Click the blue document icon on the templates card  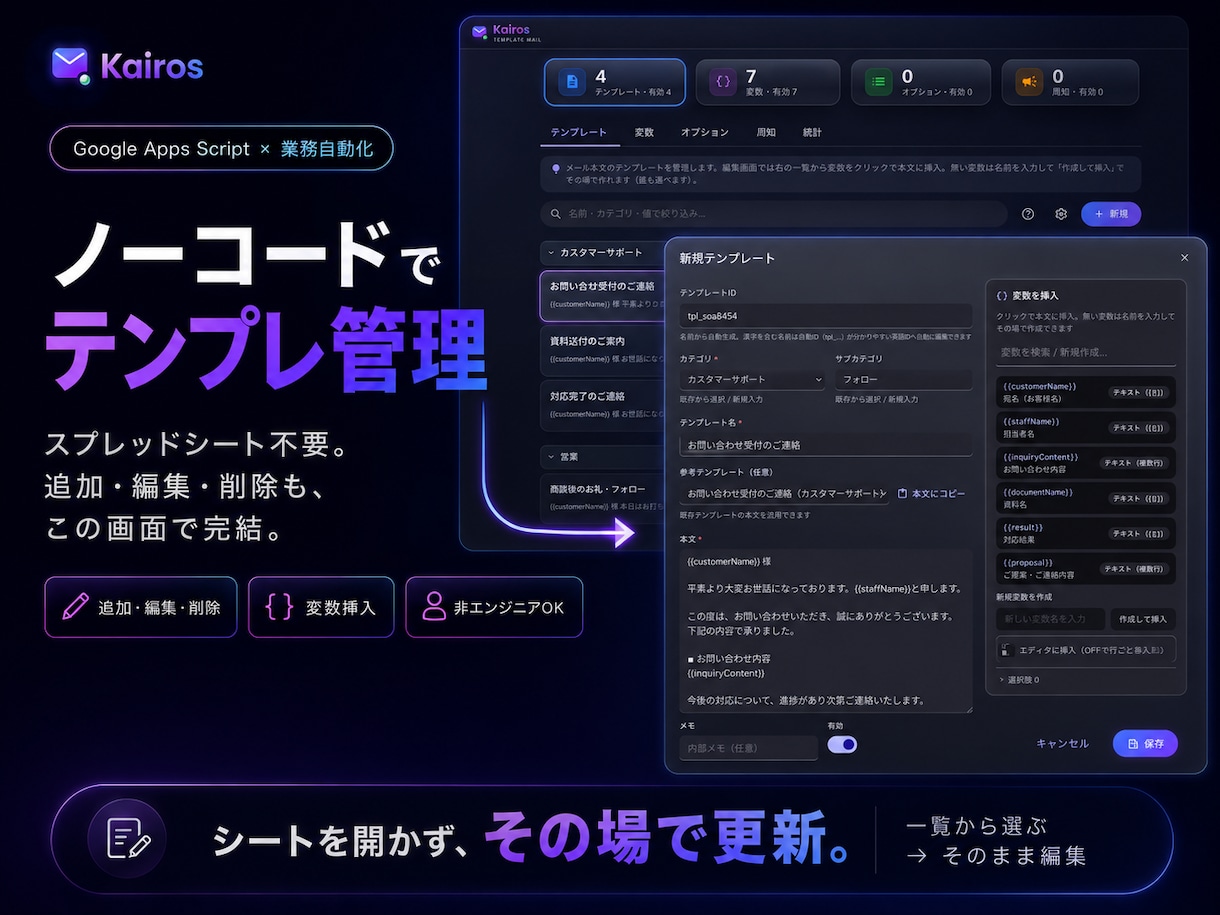point(572,83)
